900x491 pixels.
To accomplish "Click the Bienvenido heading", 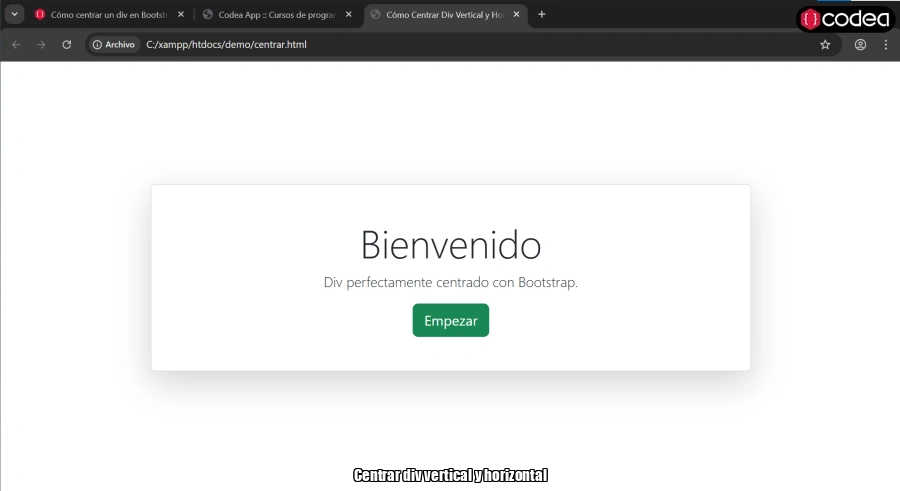I will (x=450, y=245).
